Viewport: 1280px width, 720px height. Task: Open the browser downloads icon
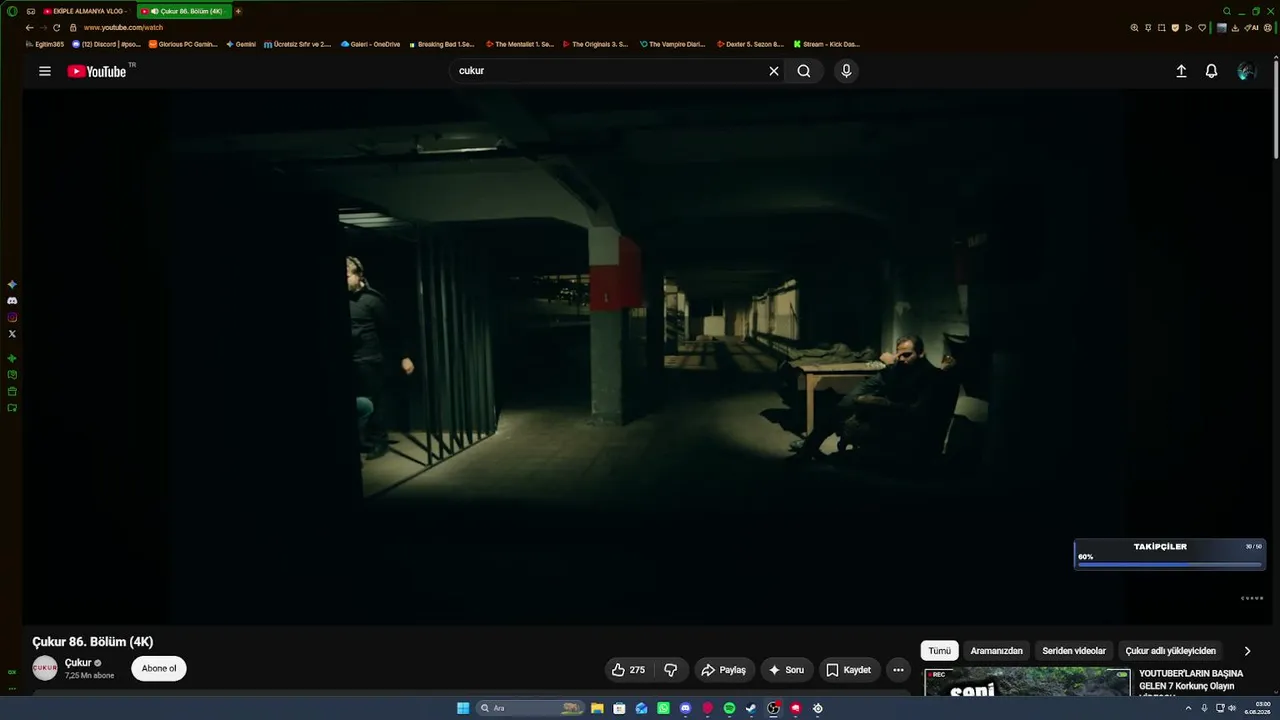[x=1236, y=28]
